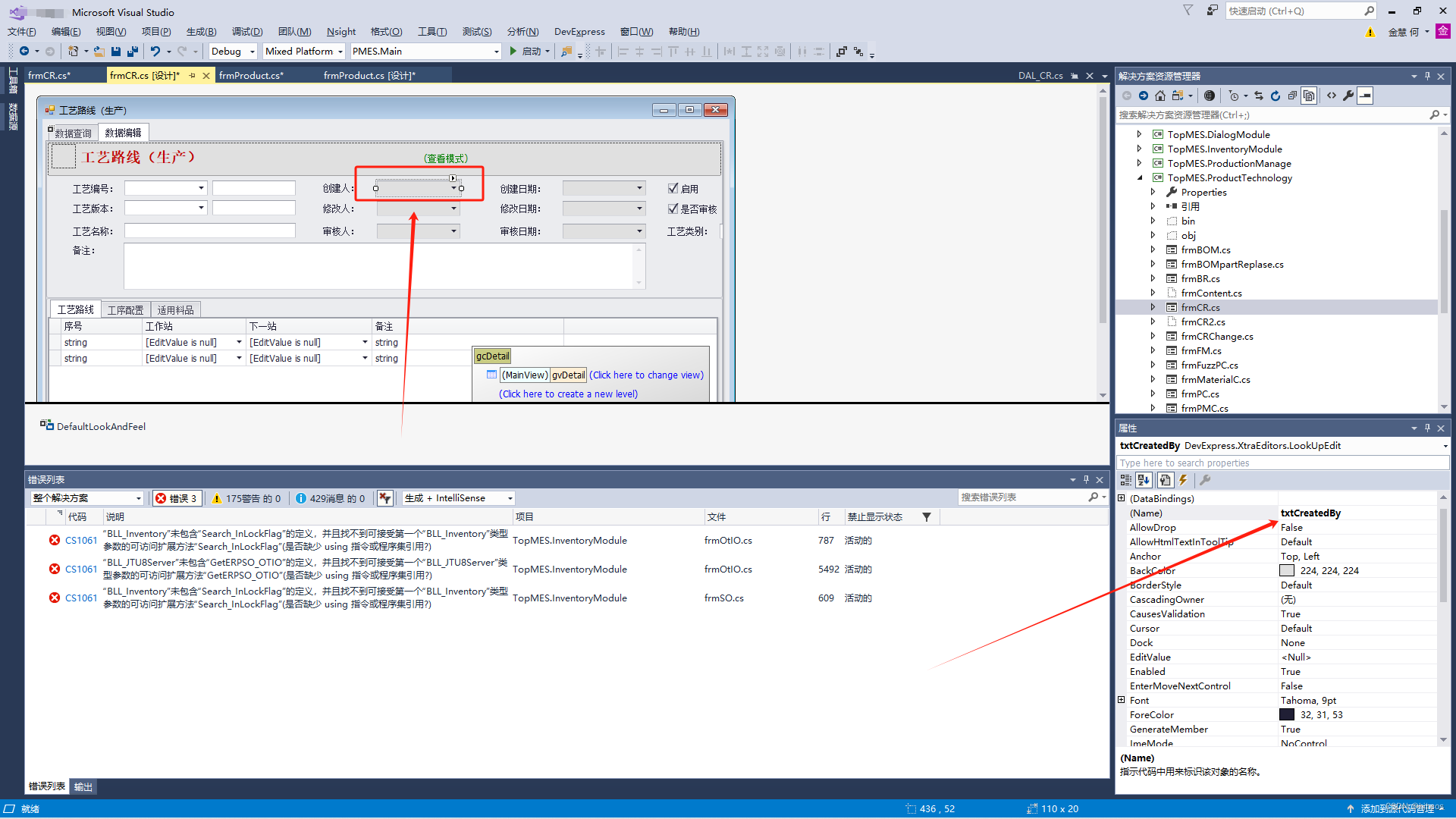Click the 'Click here to change view' link
The height and width of the screenshot is (819, 1456).
[x=646, y=375]
